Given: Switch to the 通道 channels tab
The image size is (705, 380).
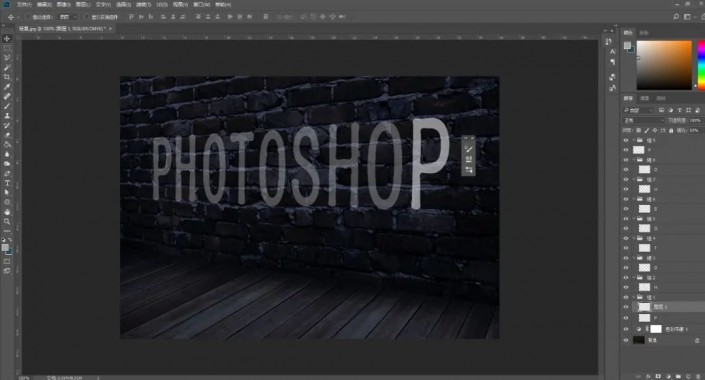Looking at the screenshot, I should 644,98.
